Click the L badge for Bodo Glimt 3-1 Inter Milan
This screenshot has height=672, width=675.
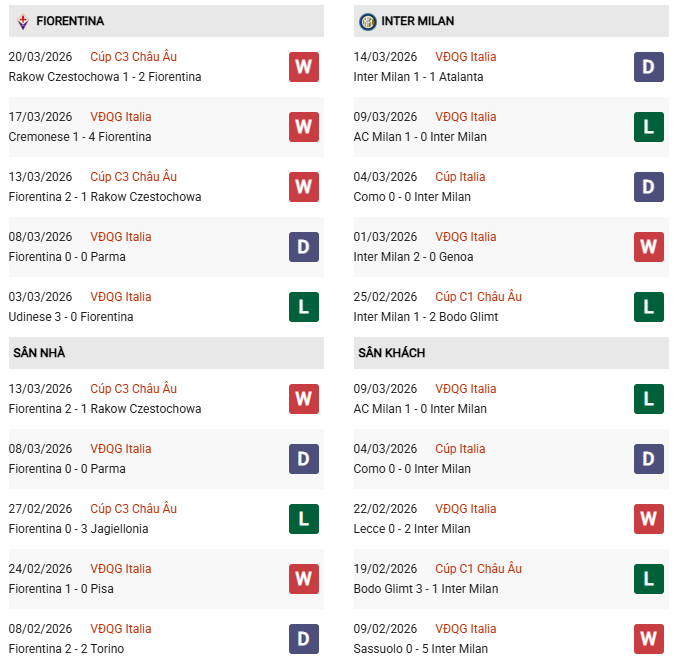coord(649,579)
